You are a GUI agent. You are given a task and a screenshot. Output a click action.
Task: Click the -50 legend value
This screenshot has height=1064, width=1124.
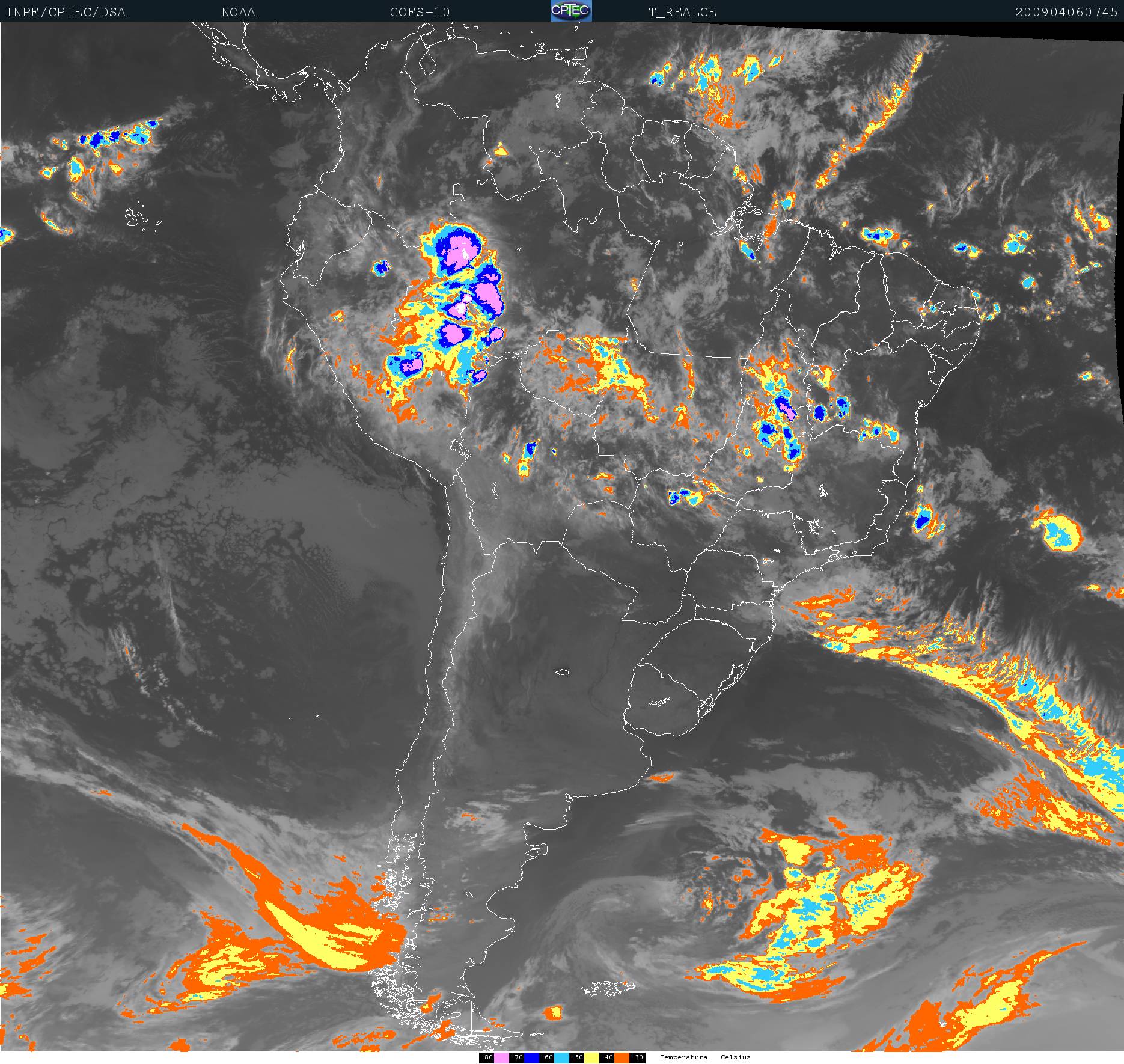coord(576,1058)
